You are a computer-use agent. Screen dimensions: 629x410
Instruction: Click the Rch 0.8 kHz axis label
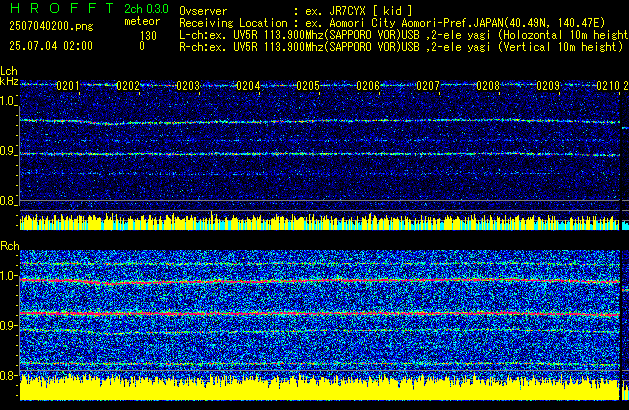(8, 375)
